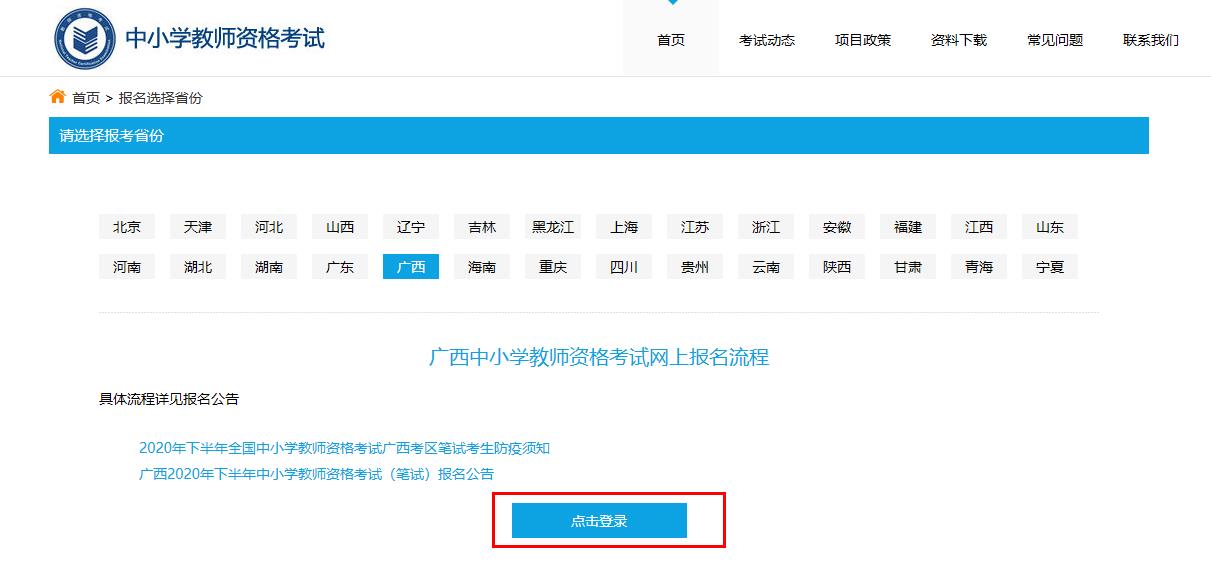Open the 资料下载 navigation item
Image resolution: width=1211 pixels, height=562 pixels.
pyautogui.click(x=959, y=40)
